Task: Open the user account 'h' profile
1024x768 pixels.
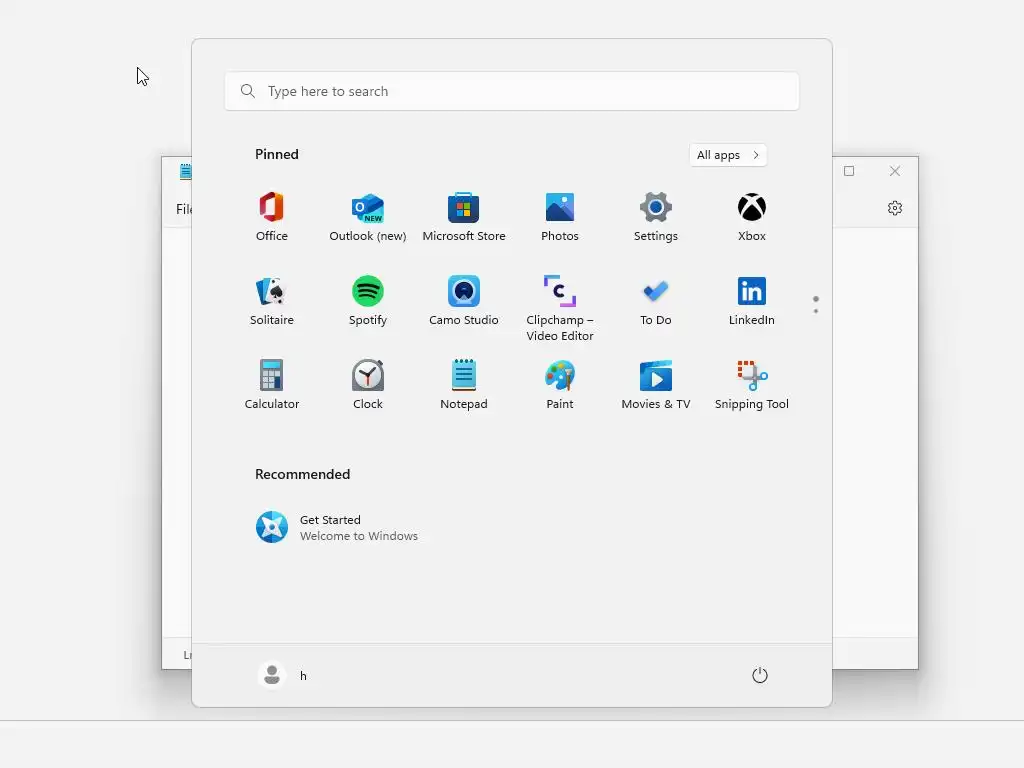Action: tap(283, 675)
